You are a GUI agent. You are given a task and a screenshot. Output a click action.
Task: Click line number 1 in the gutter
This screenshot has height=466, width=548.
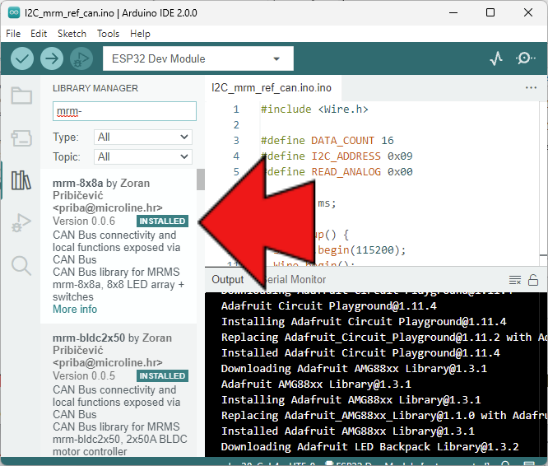pyautogui.click(x=236, y=109)
